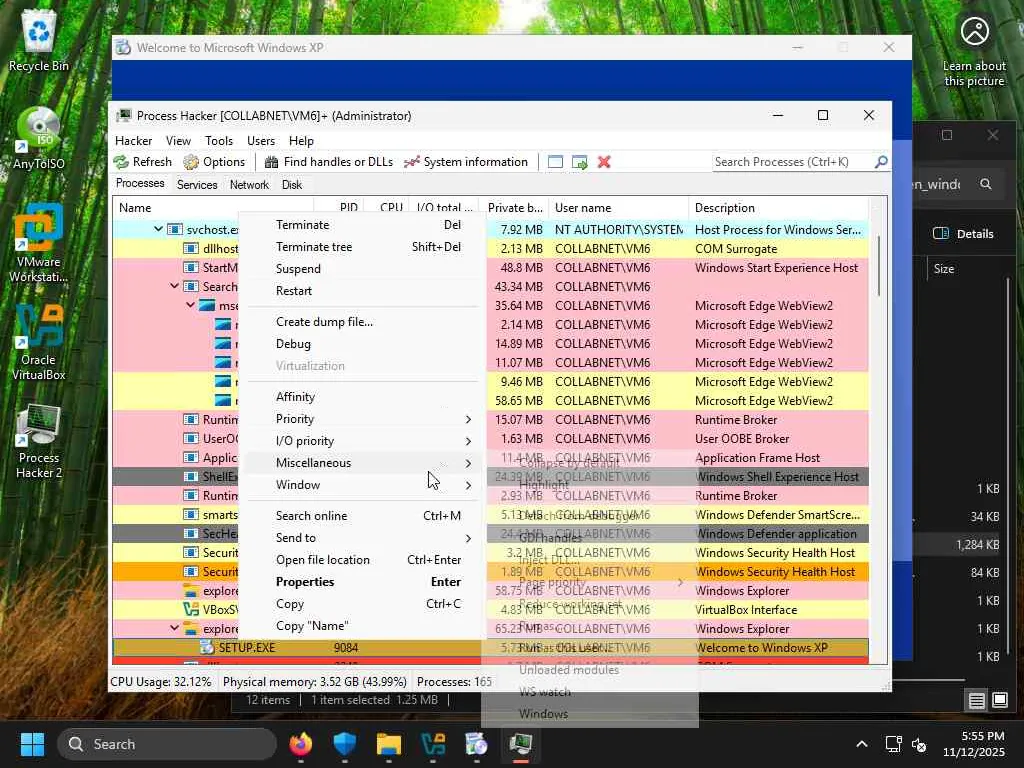Select Suspend in the context menu
The image size is (1024, 768).
[x=361, y=269]
